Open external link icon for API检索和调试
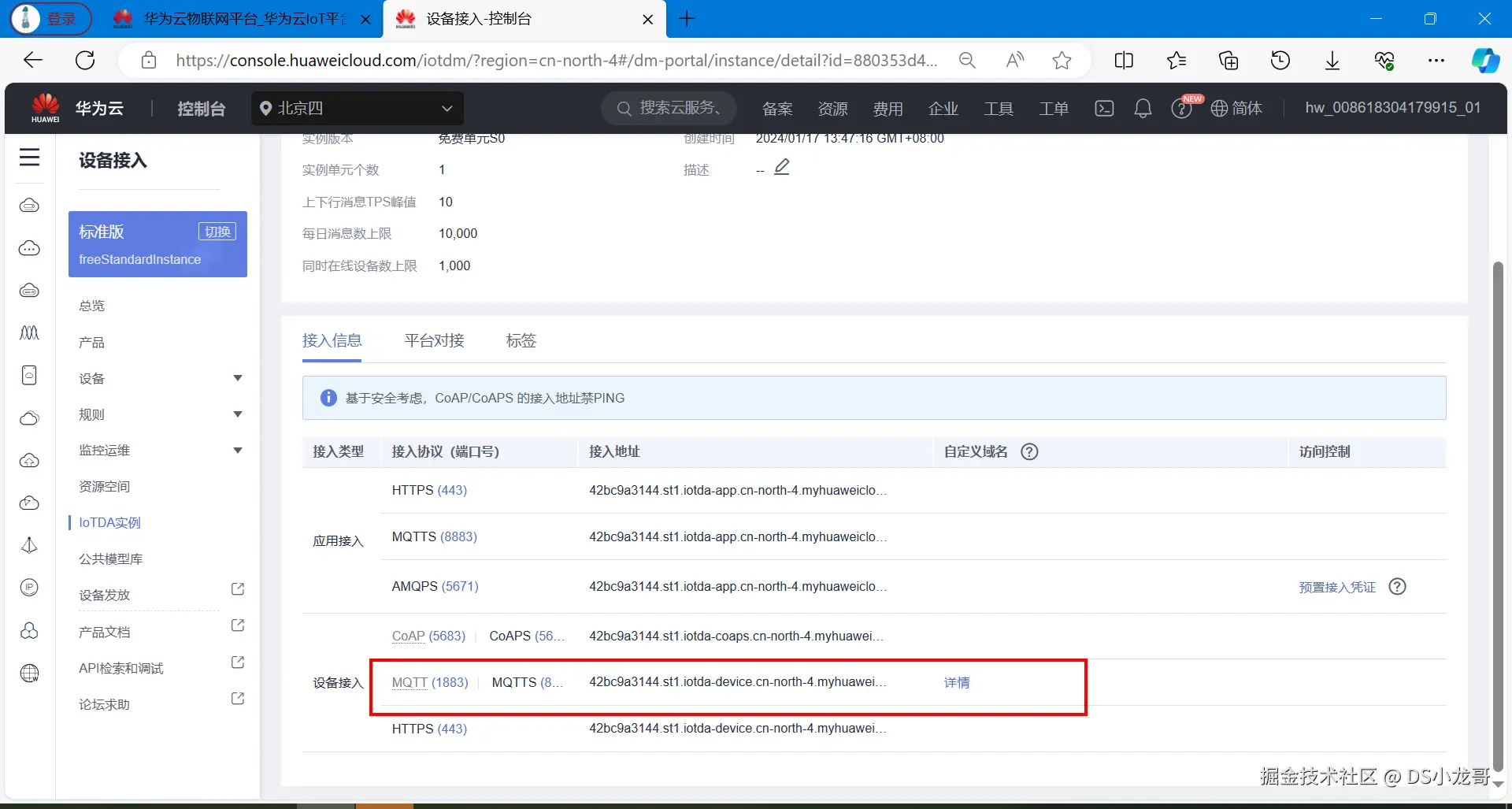This screenshot has width=1512, height=809. click(x=238, y=662)
